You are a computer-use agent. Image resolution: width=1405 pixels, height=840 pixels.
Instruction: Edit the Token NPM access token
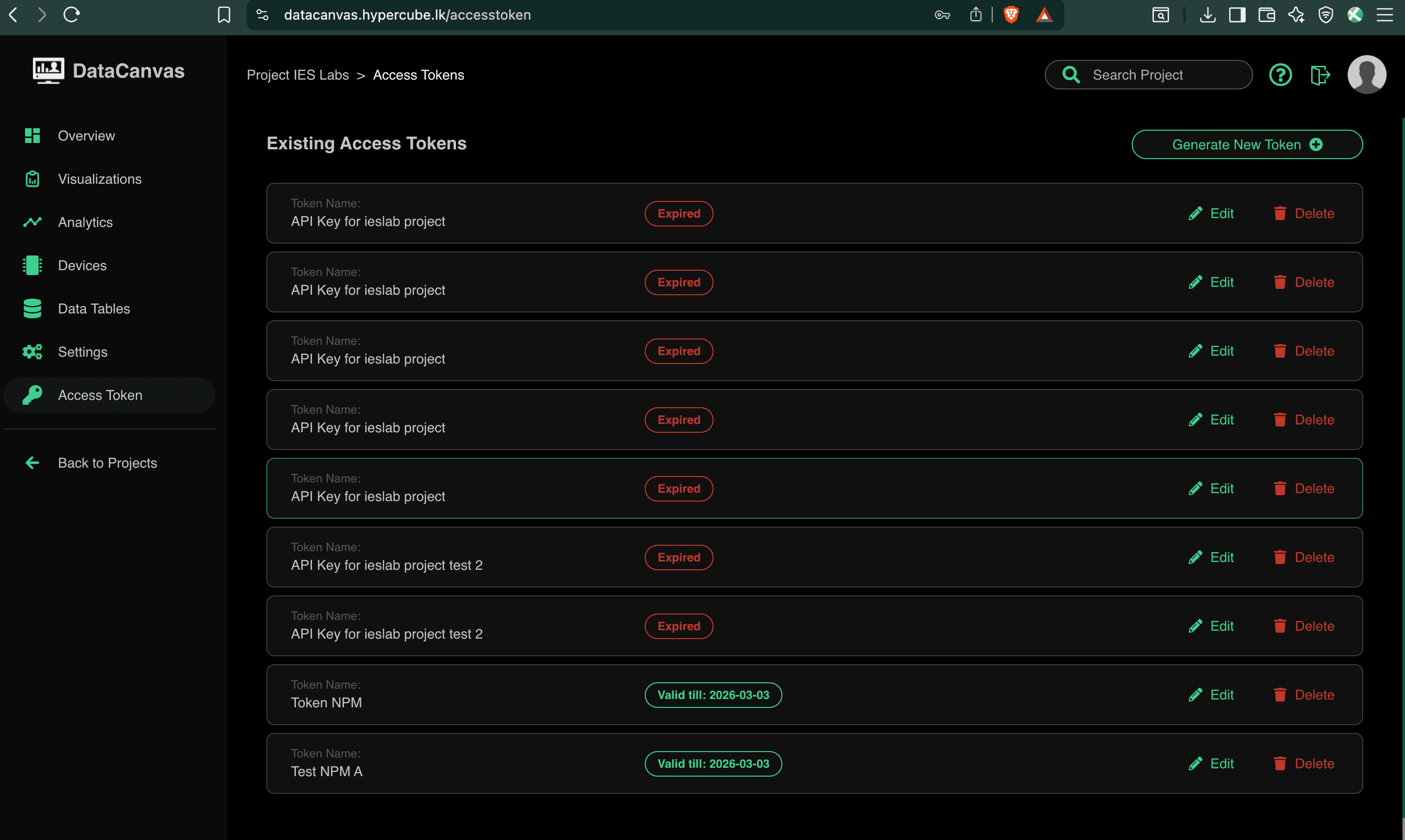point(1211,695)
